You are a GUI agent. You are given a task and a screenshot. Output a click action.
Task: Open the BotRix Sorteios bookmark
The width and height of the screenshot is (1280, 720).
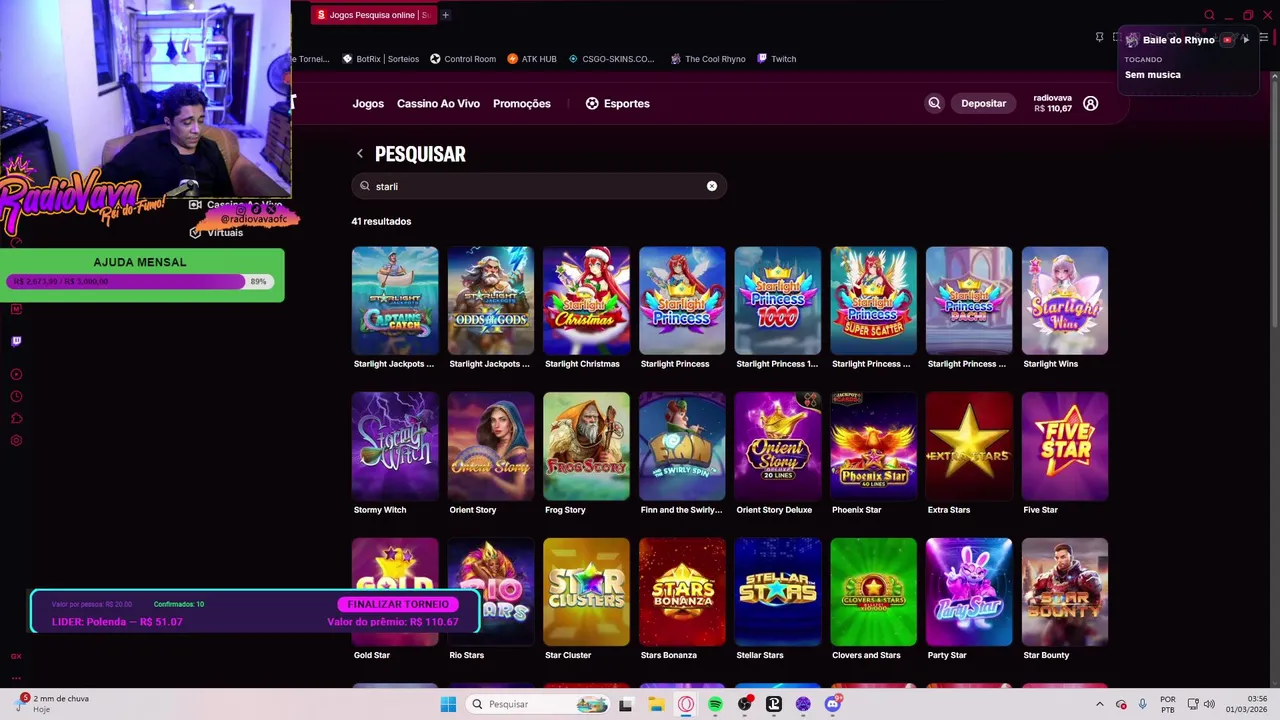point(381,59)
